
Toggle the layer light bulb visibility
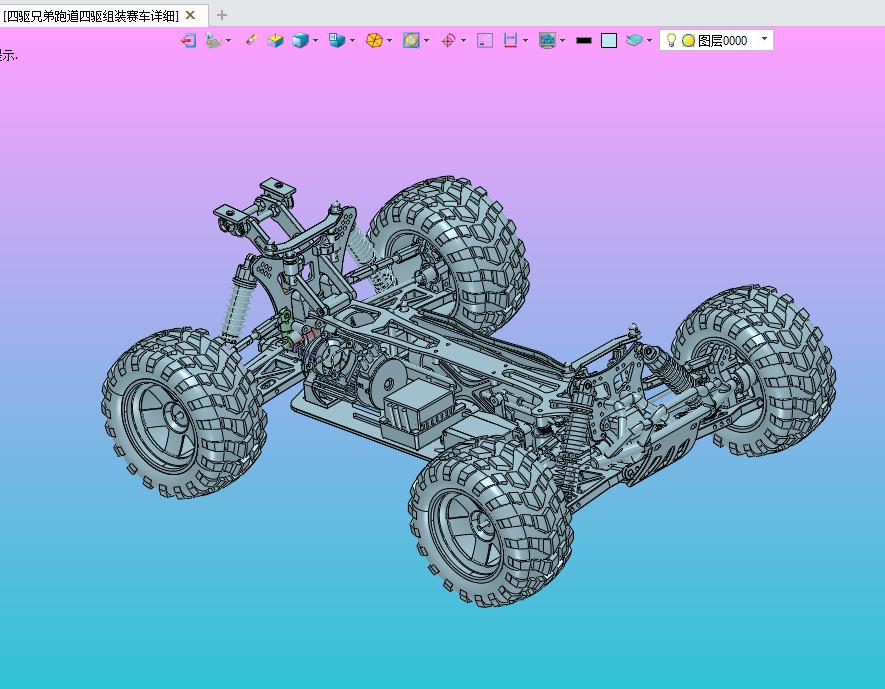(672, 41)
